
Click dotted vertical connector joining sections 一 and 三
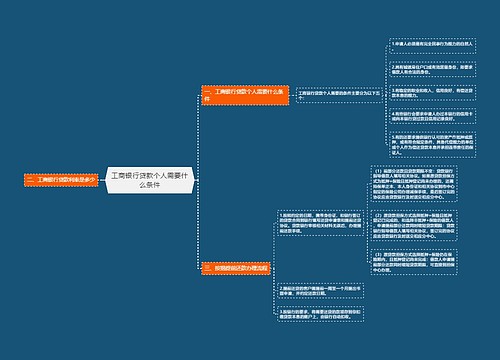point(198,182)
